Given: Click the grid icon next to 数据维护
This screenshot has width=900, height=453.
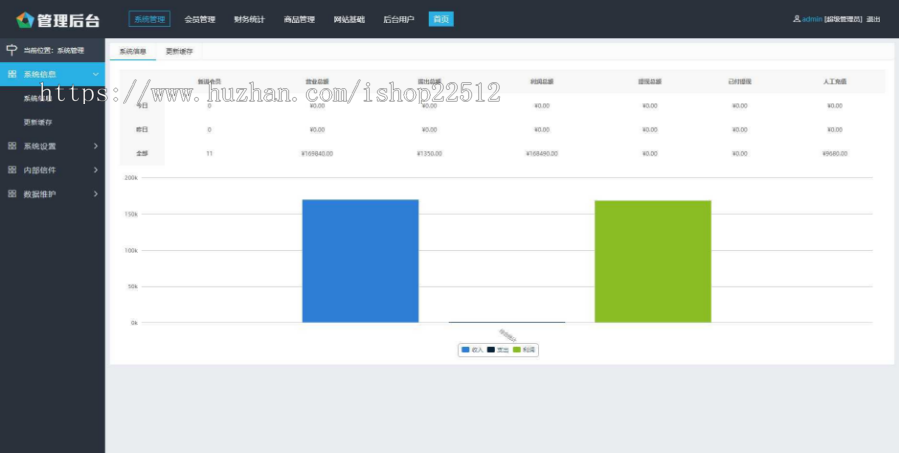Looking at the screenshot, I should pyautogui.click(x=12, y=194).
